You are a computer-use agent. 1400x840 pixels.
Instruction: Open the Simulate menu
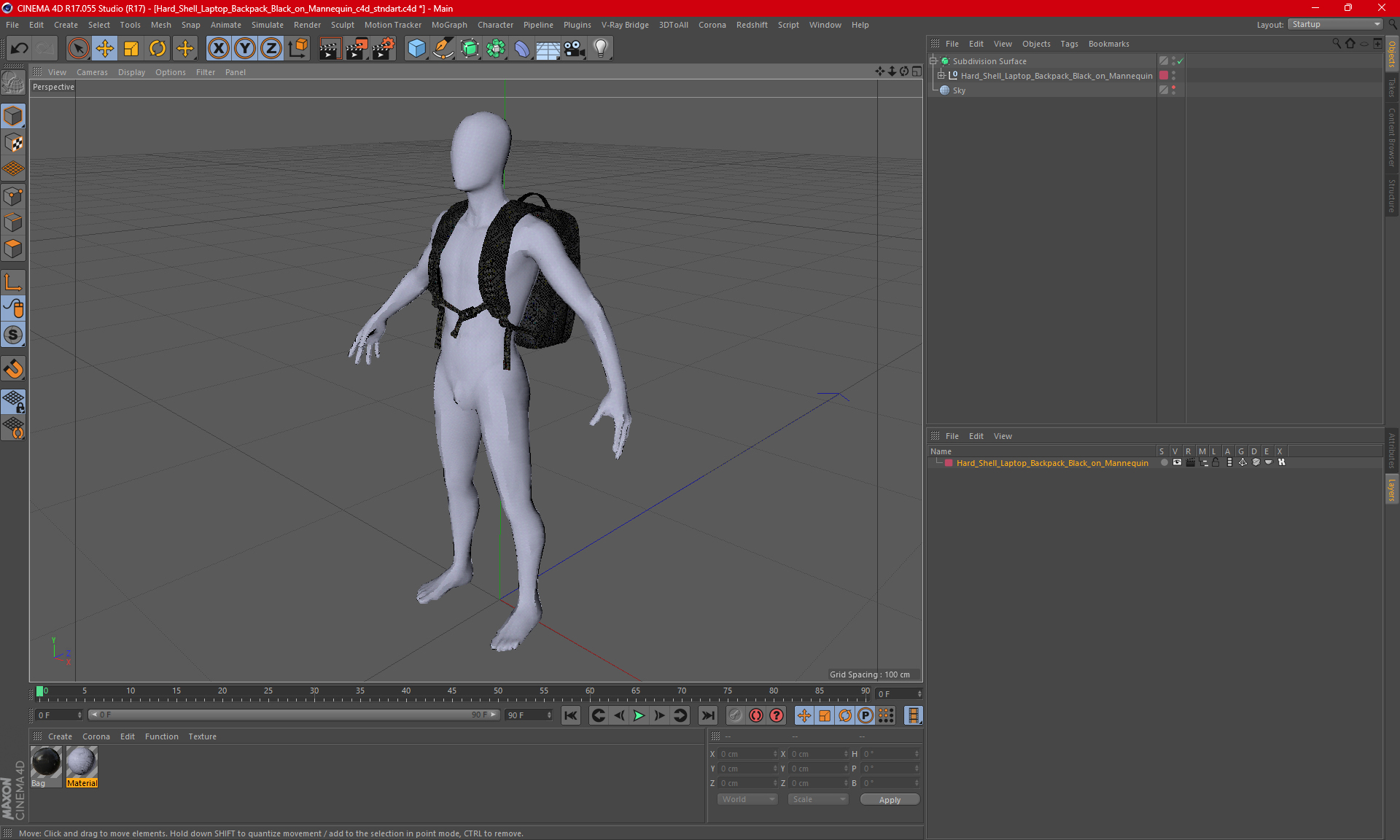coord(268,25)
